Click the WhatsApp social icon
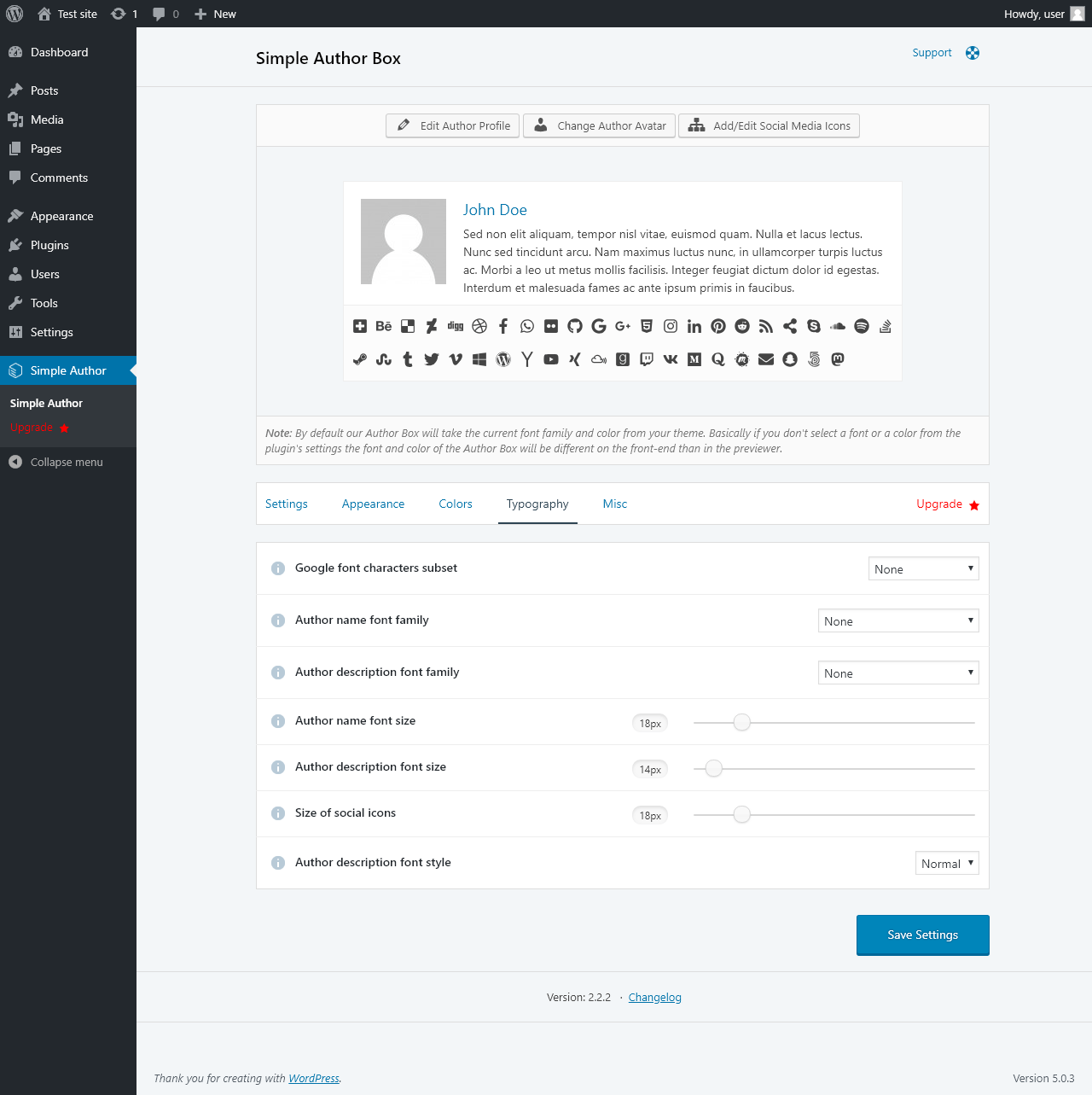 (527, 326)
